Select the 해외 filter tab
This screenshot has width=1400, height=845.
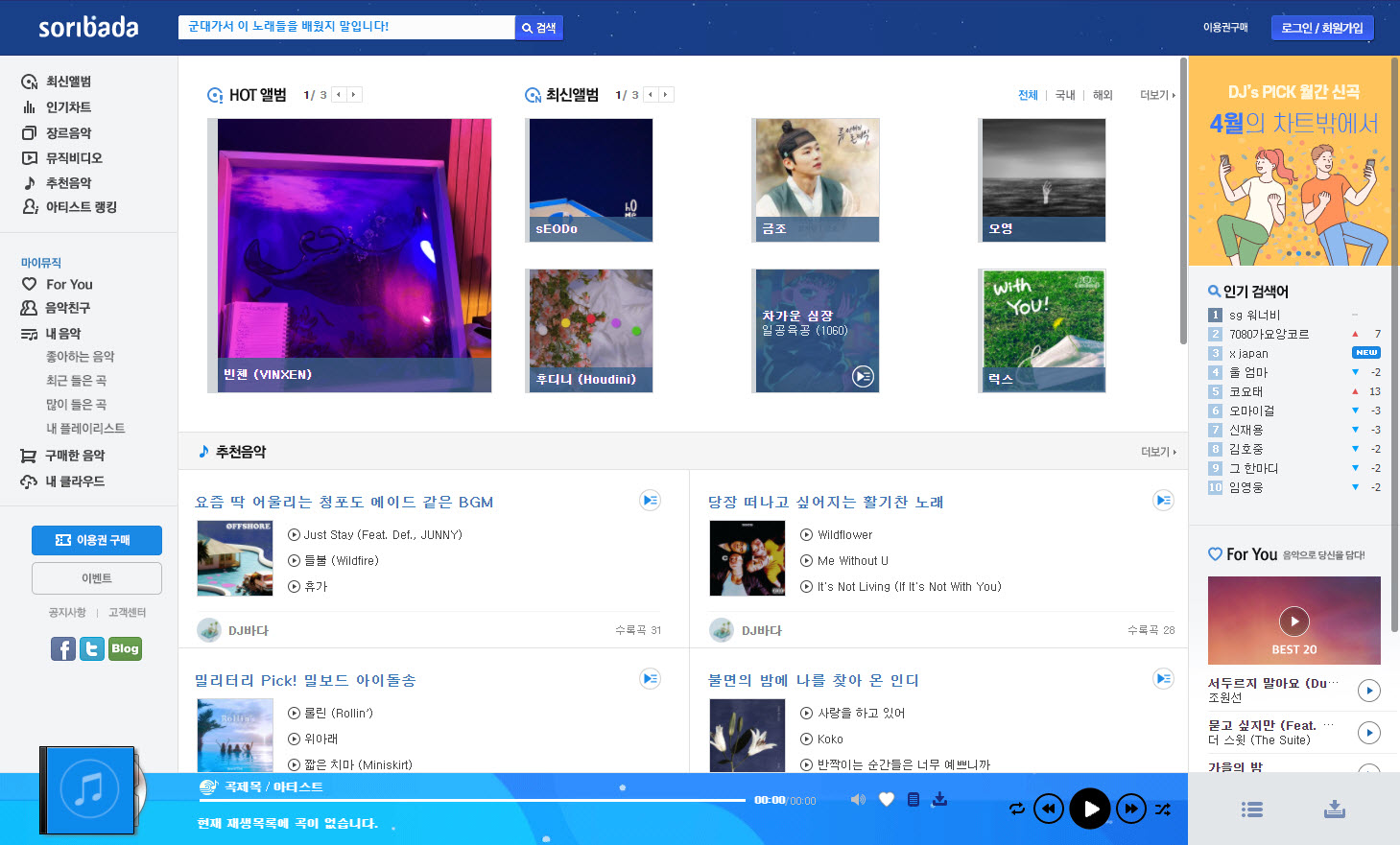[x=1103, y=95]
